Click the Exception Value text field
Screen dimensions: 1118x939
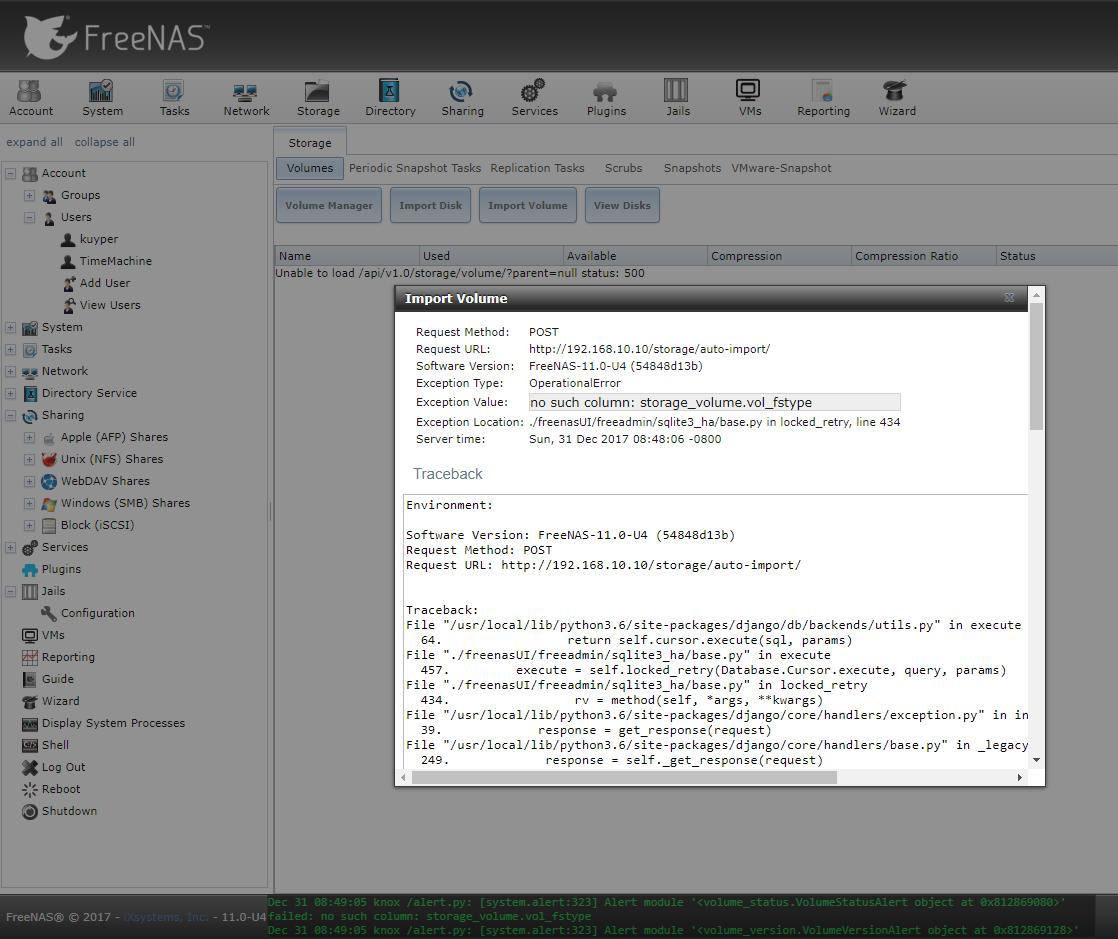tap(714, 402)
